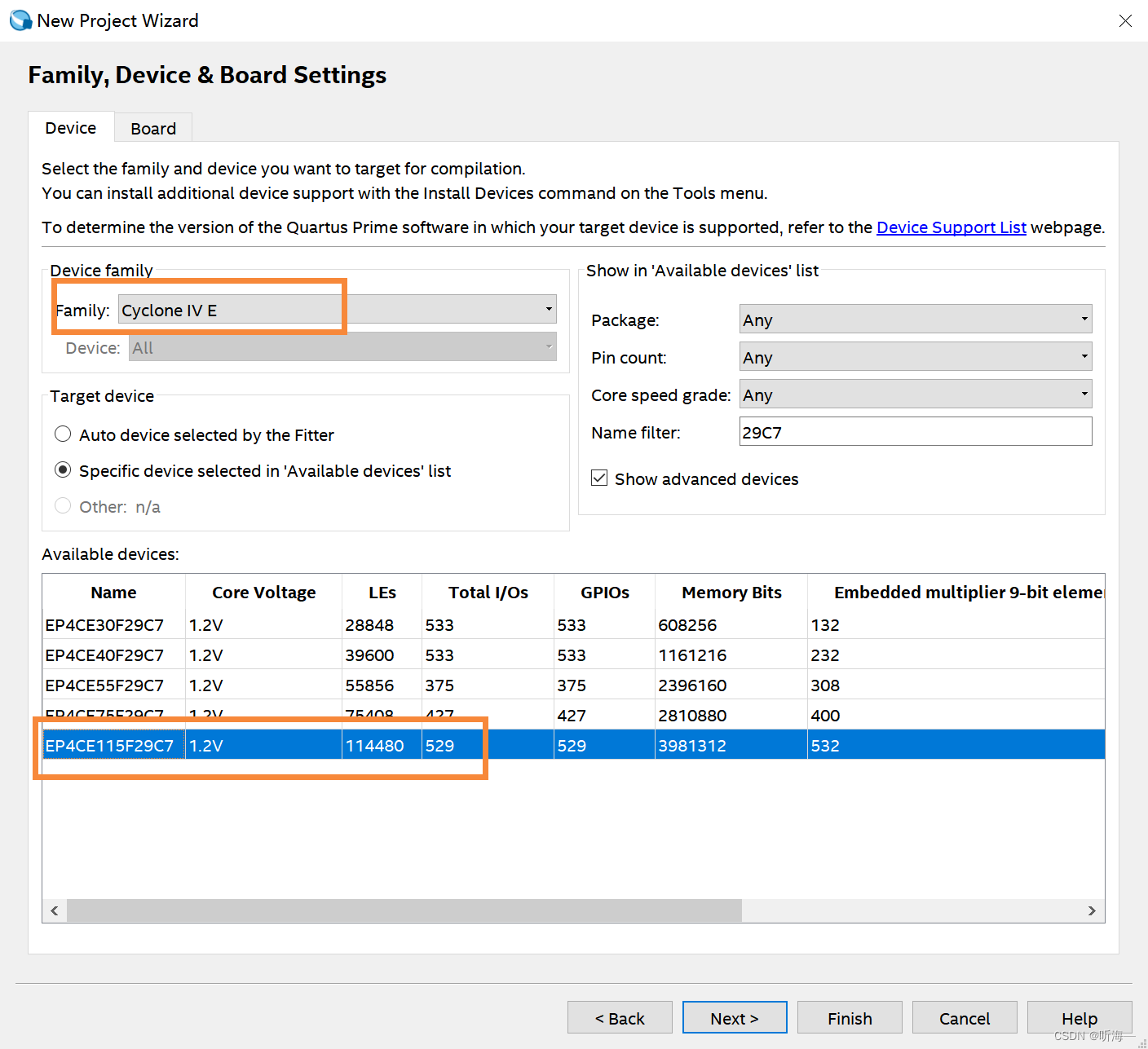The width and height of the screenshot is (1148, 1049).
Task: Click LEs value 28848
Action: click(x=369, y=625)
